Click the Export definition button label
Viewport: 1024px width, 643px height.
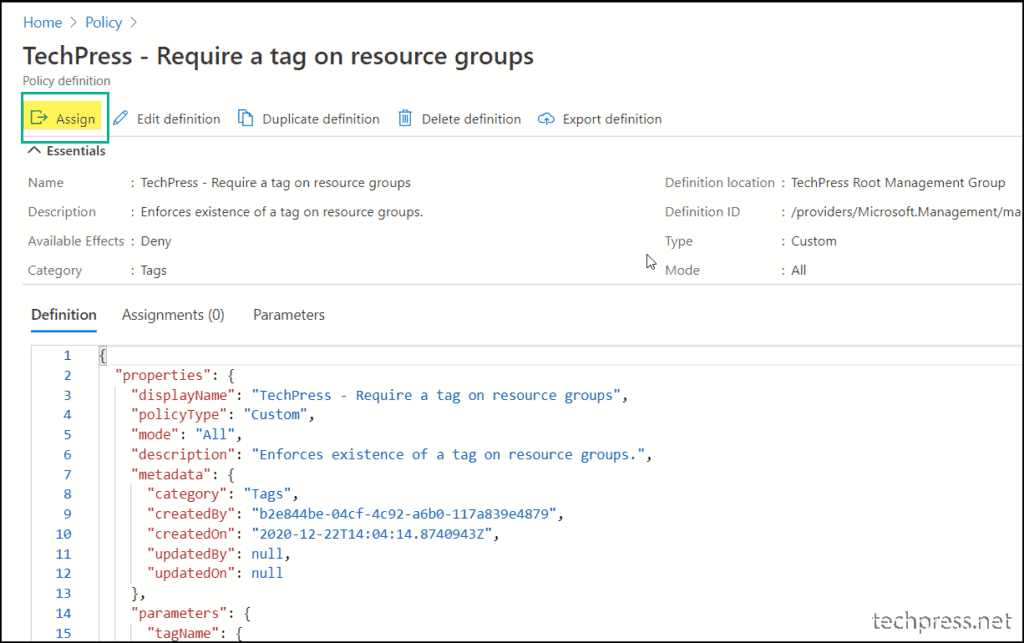tap(613, 119)
